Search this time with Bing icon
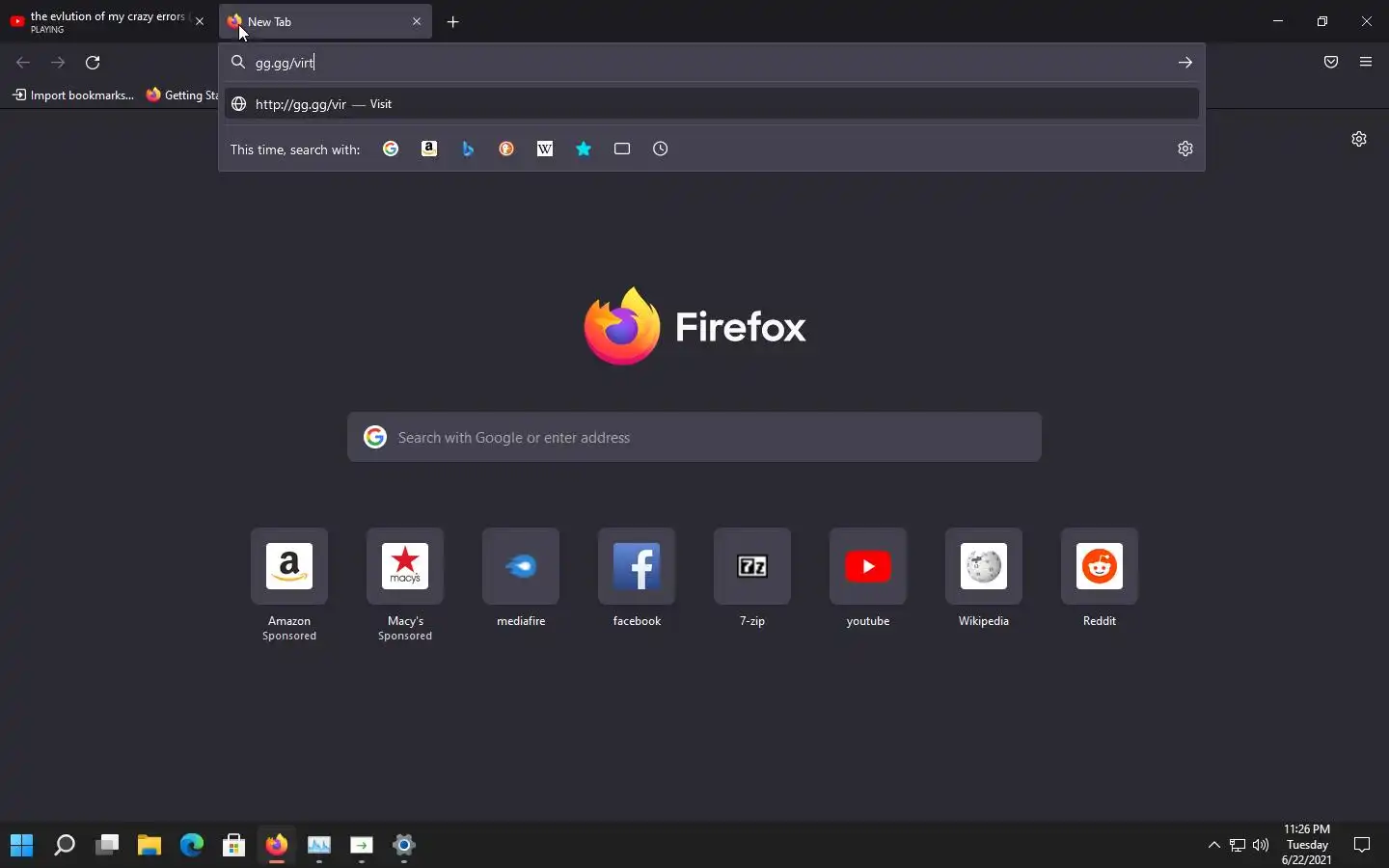Viewport: 1389px width, 868px height. [x=469, y=149]
